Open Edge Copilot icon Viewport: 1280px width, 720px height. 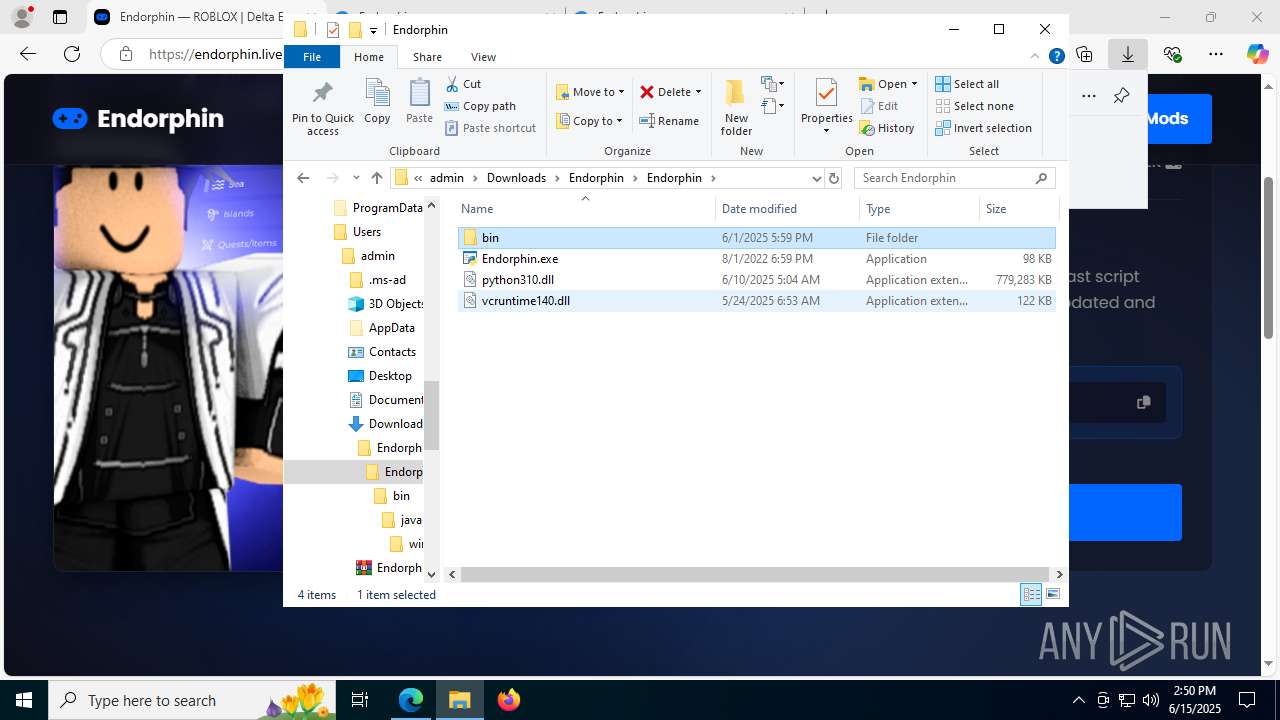pos(1257,54)
